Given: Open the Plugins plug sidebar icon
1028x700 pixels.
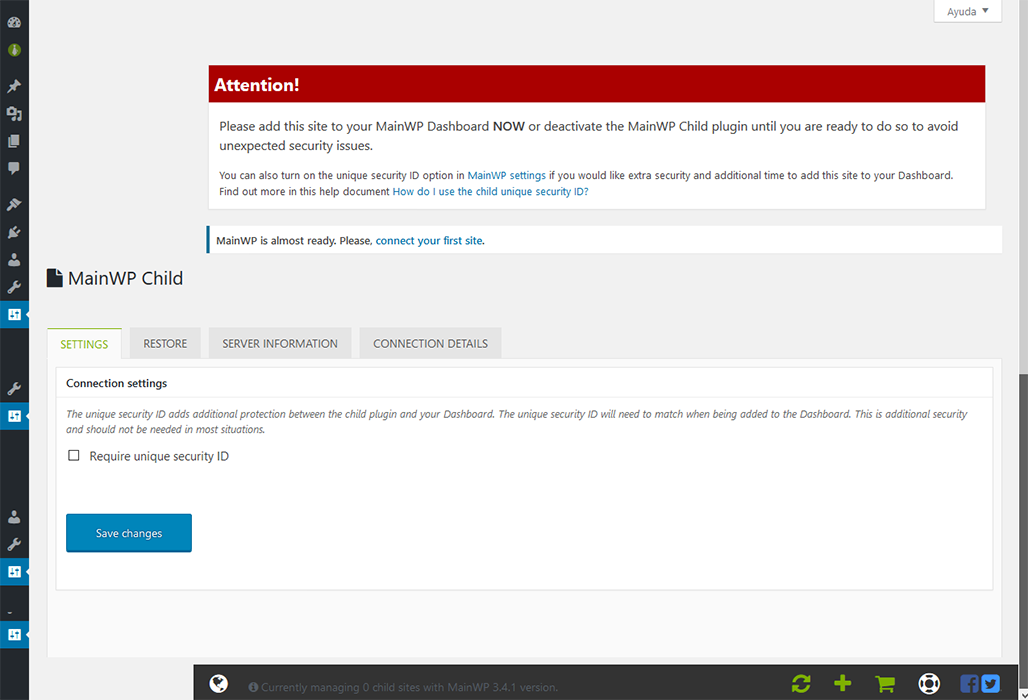Looking at the screenshot, I should coord(14,232).
